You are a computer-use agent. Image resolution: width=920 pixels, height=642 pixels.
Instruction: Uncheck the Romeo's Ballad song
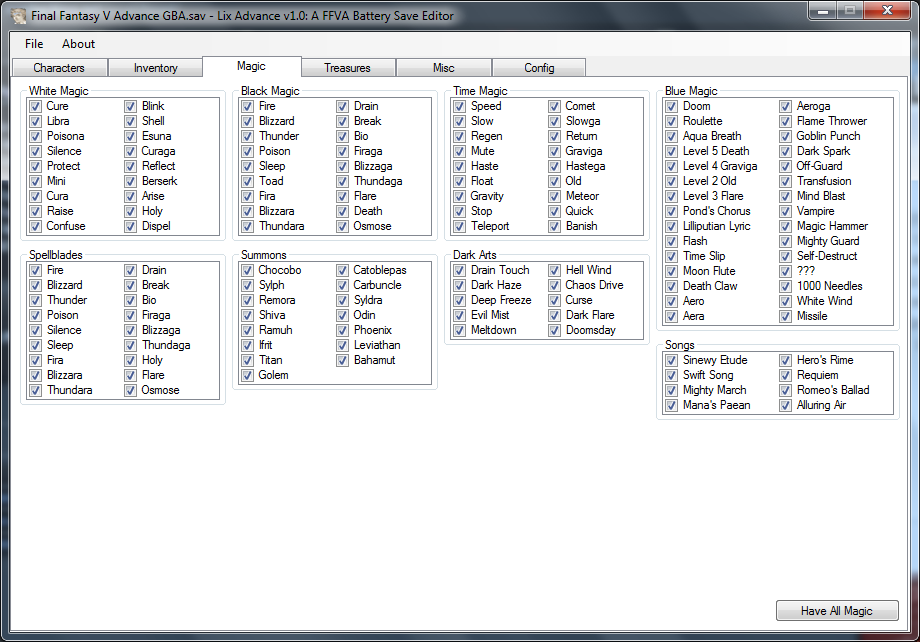785,390
